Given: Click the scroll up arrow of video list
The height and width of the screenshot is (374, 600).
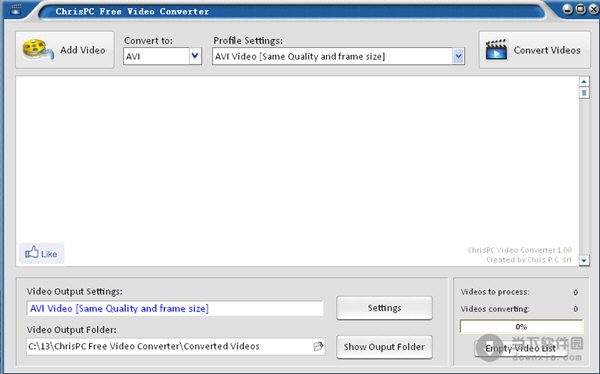Looking at the screenshot, I should pos(584,82).
